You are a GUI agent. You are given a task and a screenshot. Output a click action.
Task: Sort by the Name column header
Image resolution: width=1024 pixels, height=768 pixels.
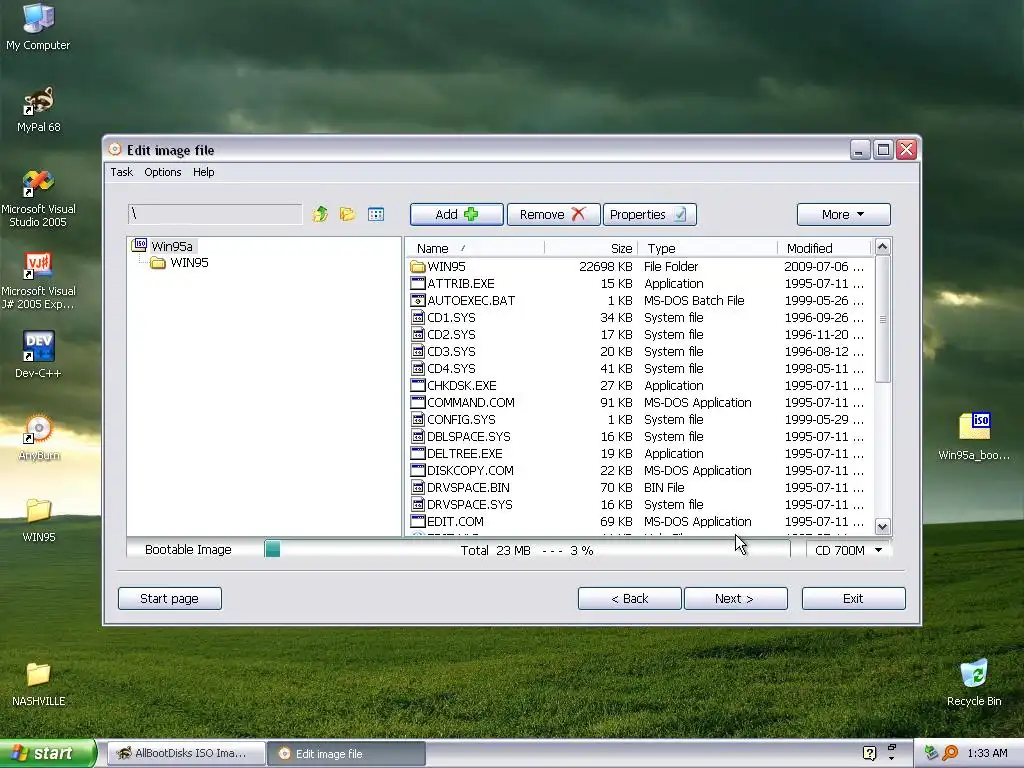point(475,248)
